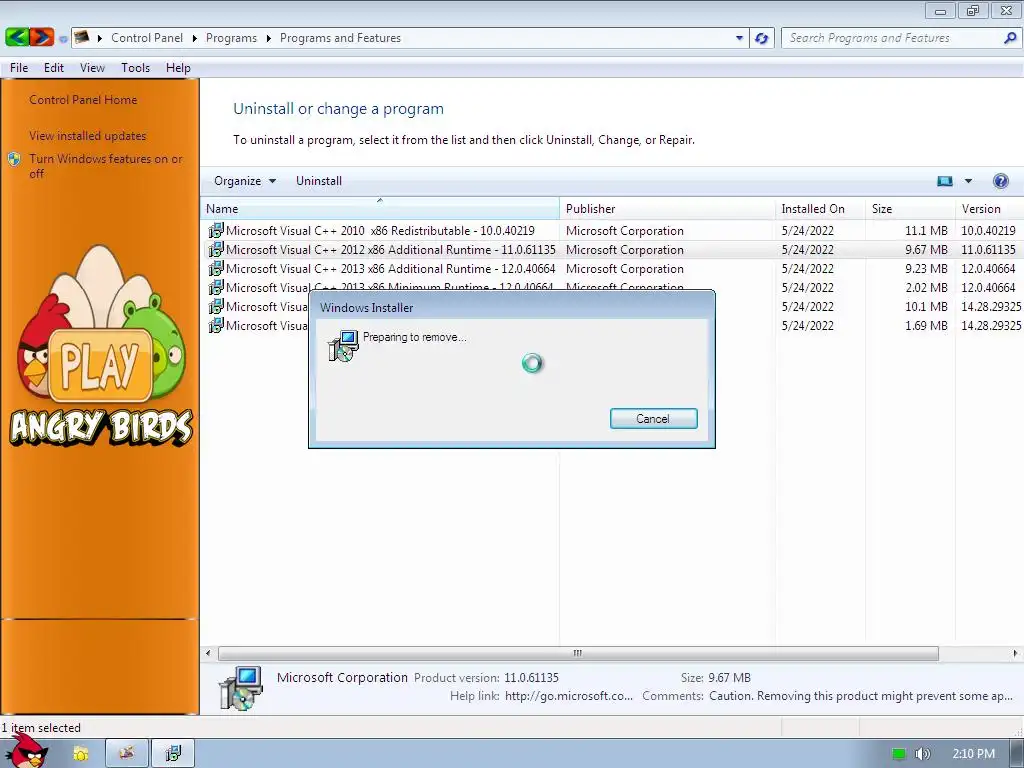1024x768 pixels.
Task: Click the Windows features shield icon
Action: (14, 159)
